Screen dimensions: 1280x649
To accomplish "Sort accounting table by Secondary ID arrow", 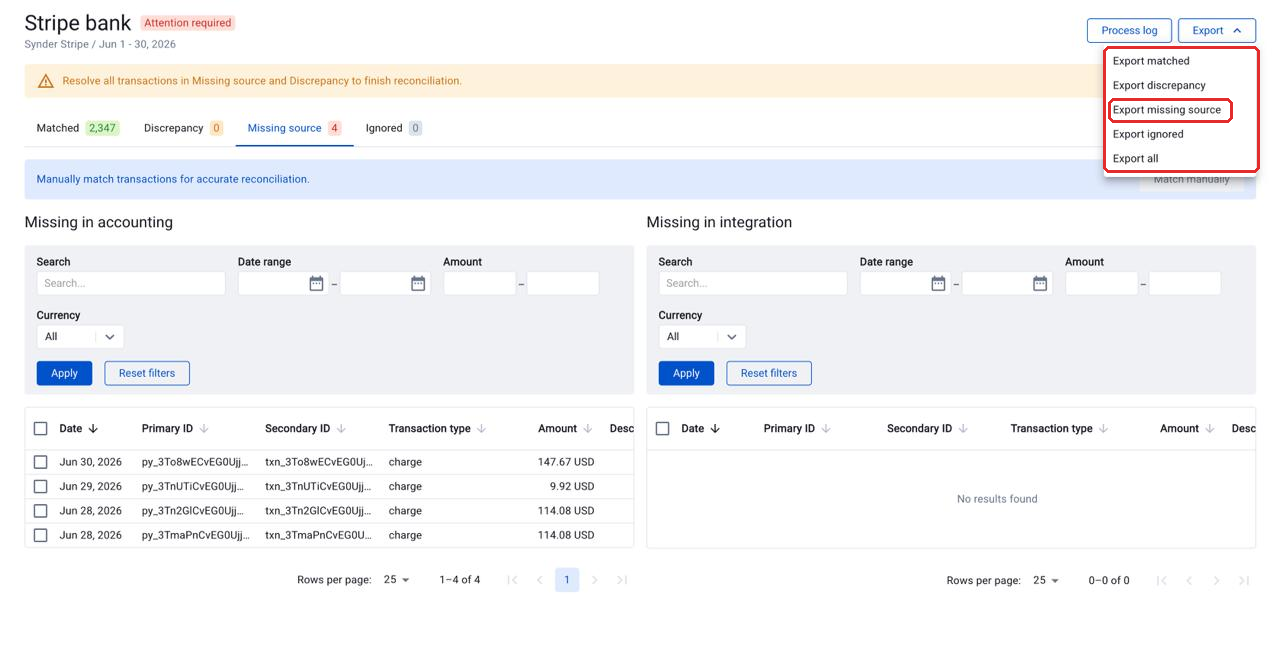I will pos(341,429).
